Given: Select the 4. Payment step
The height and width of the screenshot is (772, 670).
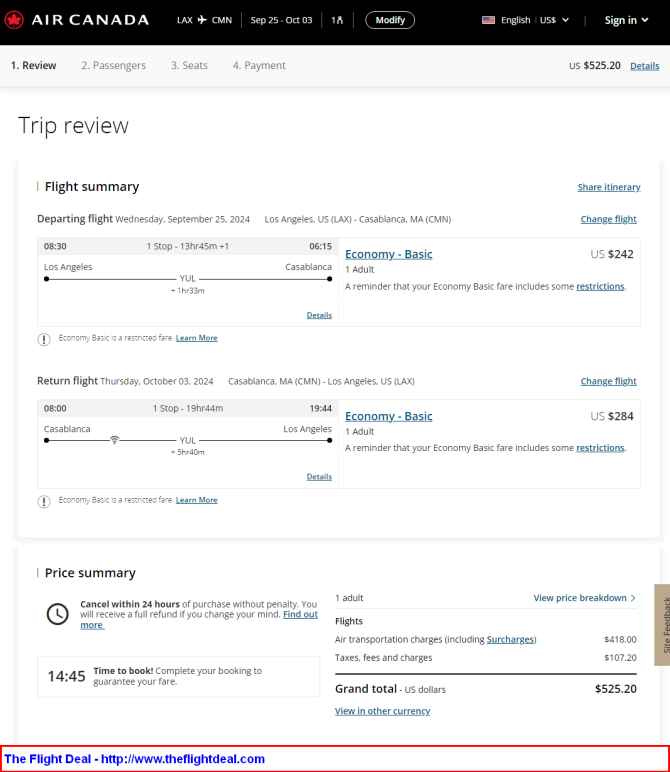Looking at the screenshot, I should point(259,65).
